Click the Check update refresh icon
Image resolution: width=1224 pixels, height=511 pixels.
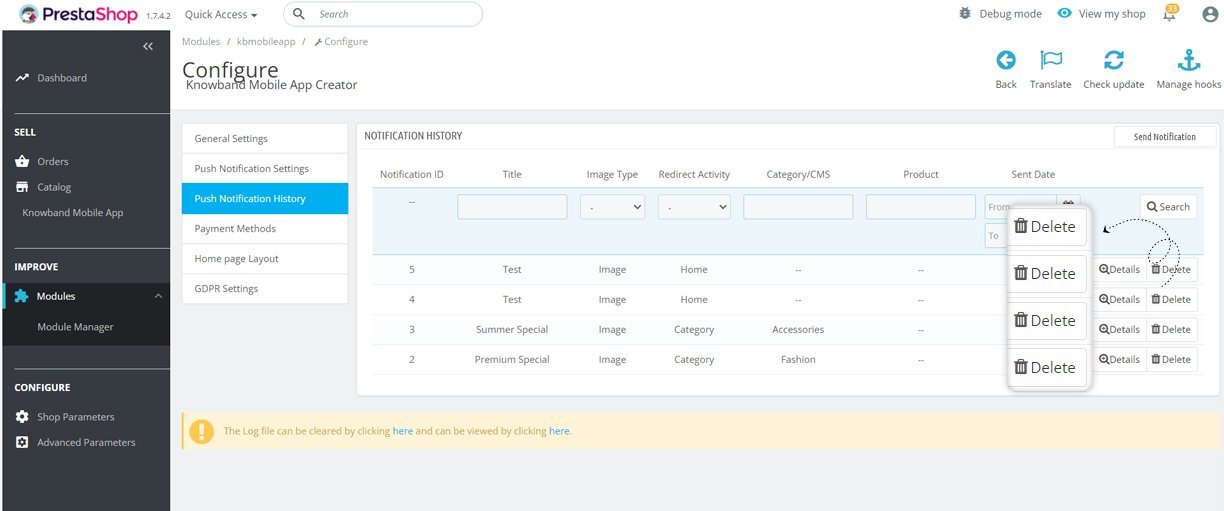pos(1113,60)
